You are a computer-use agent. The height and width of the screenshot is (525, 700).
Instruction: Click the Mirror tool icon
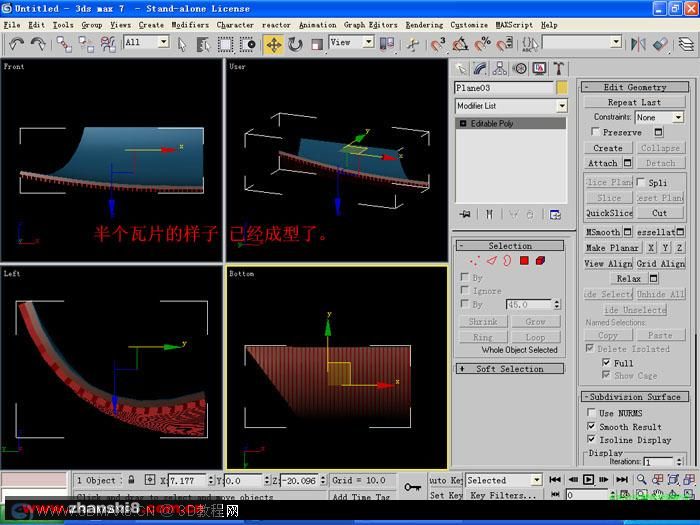(x=638, y=44)
